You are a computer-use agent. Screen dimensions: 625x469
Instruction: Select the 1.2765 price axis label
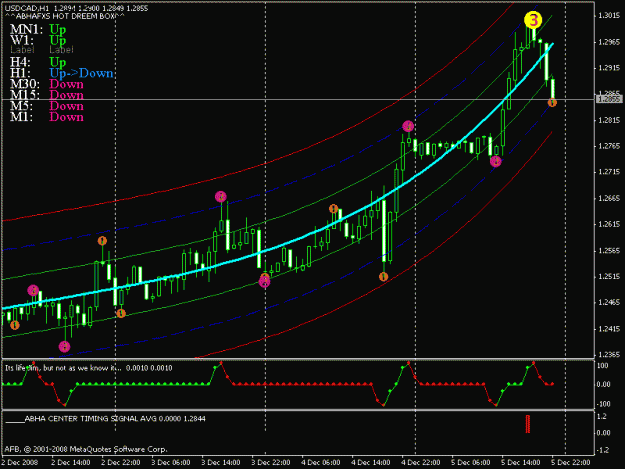(609, 146)
